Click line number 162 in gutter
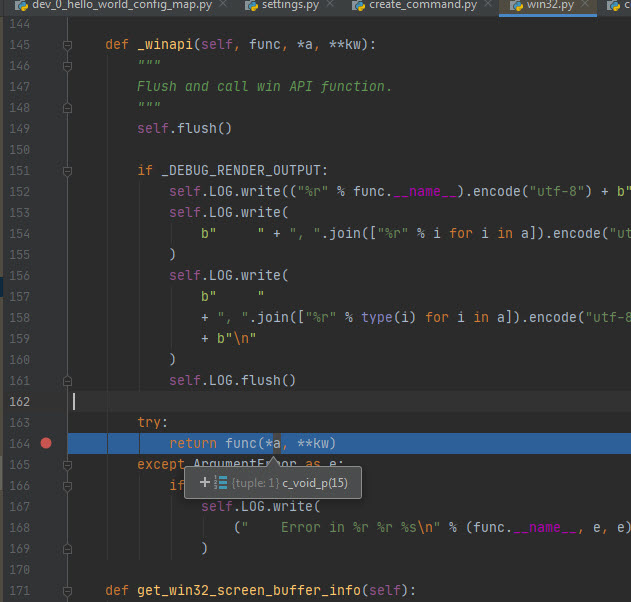The height and width of the screenshot is (602, 631). pos(20,402)
